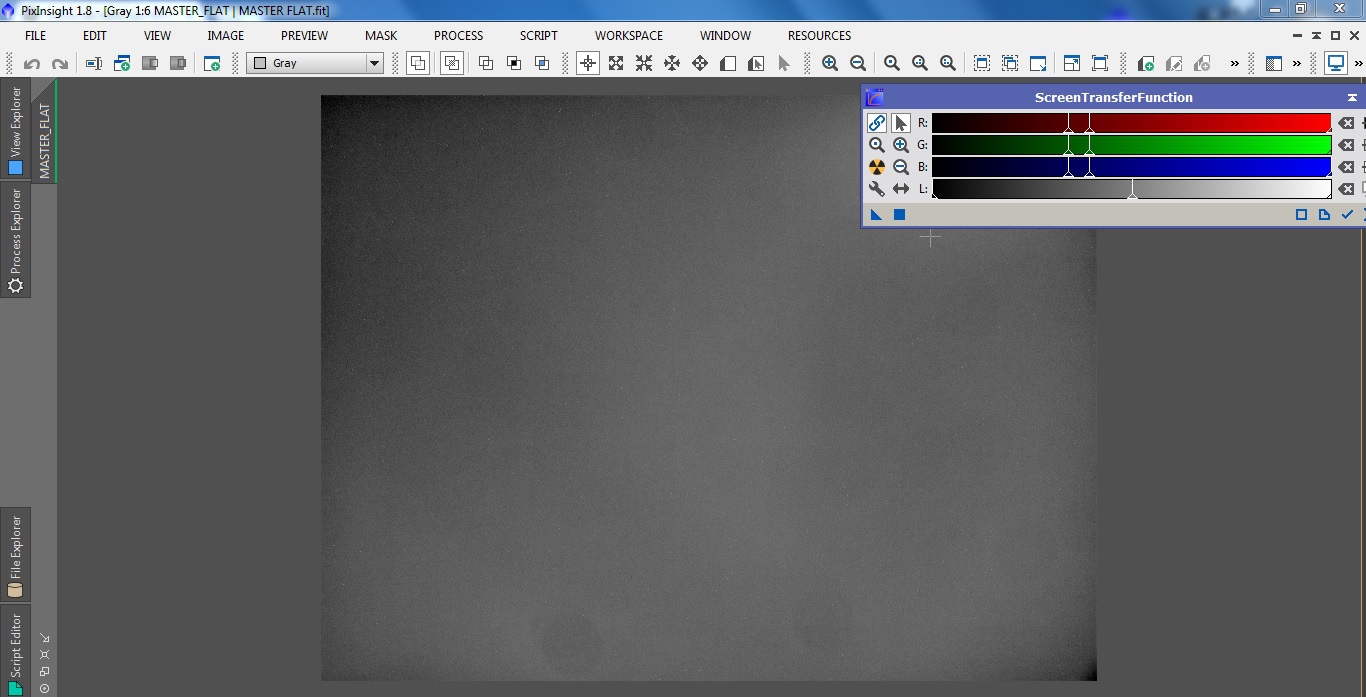Open the PROCESS menu
The height and width of the screenshot is (697, 1366).
click(x=459, y=35)
